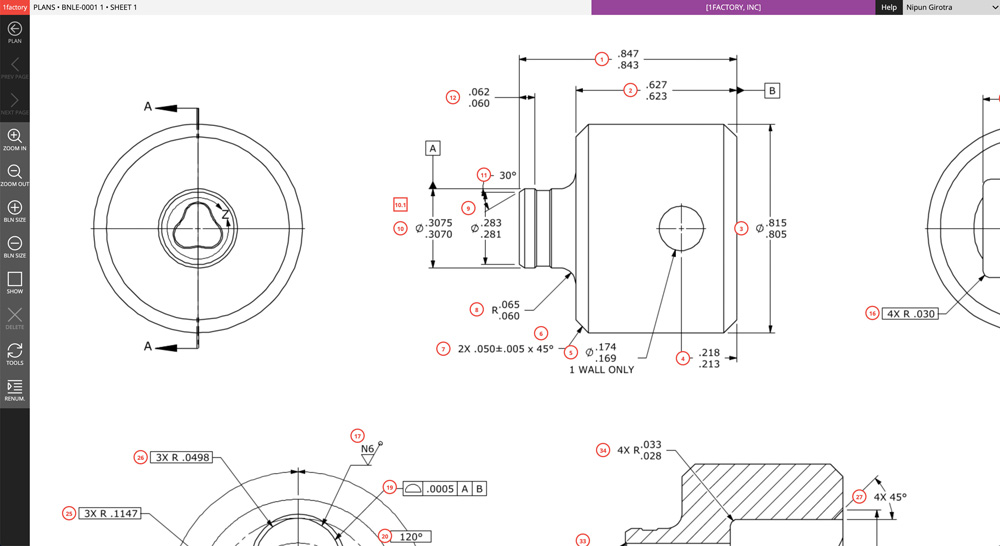Select balloon 26 on 3X R .0498
The image size is (1000, 546).
click(140, 457)
